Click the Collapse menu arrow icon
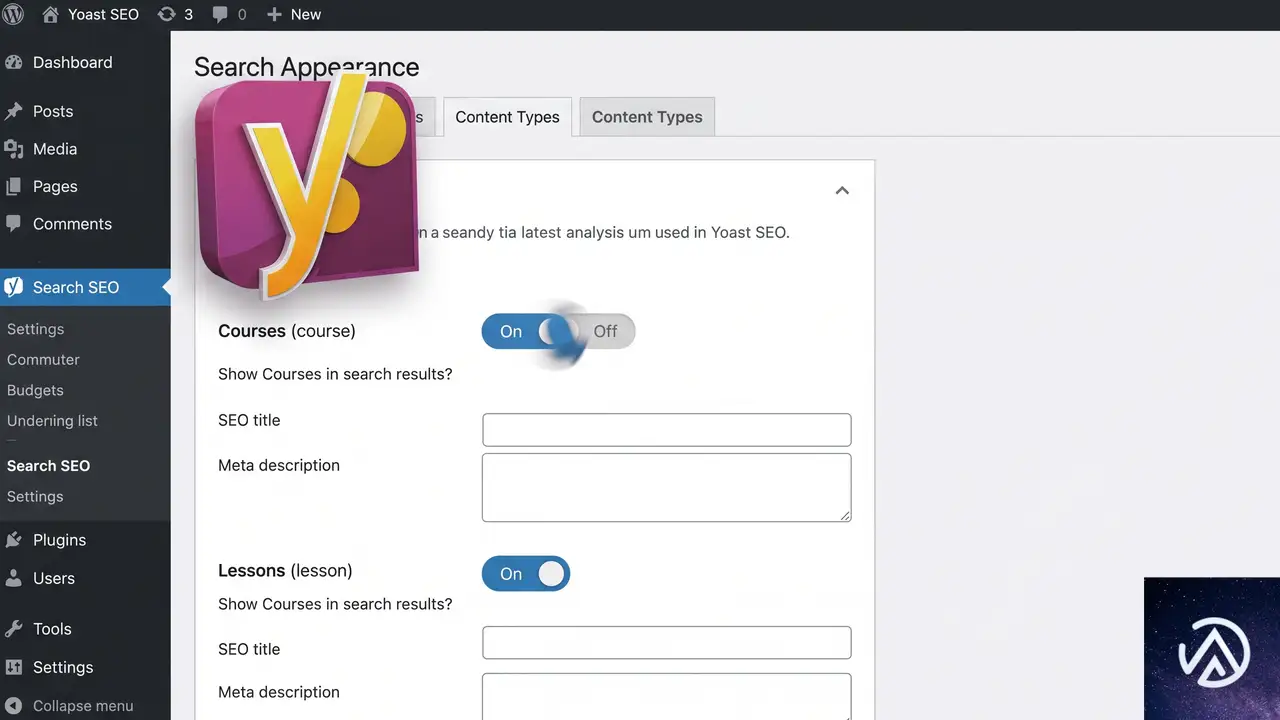Image resolution: width=1280 pixels, height=720 pixels. click(x=14, y=706)
